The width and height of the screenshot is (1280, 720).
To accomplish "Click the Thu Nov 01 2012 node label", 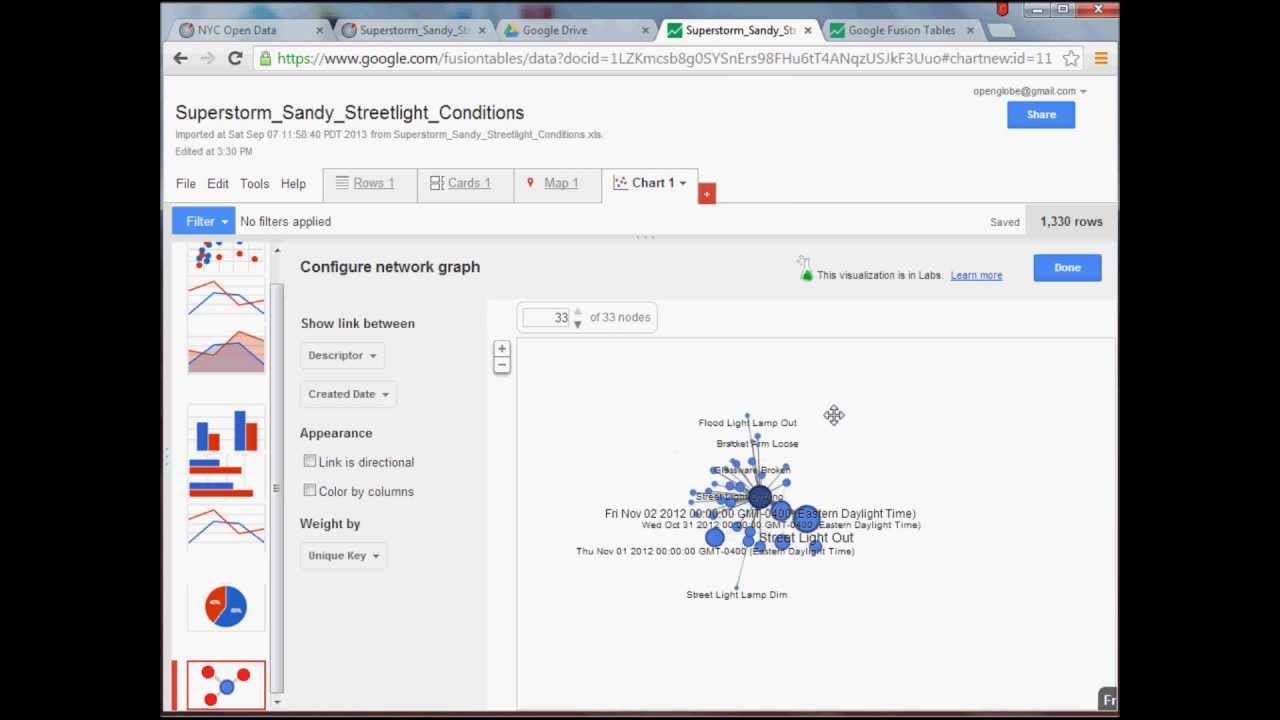I will click(x=715, y=552).
